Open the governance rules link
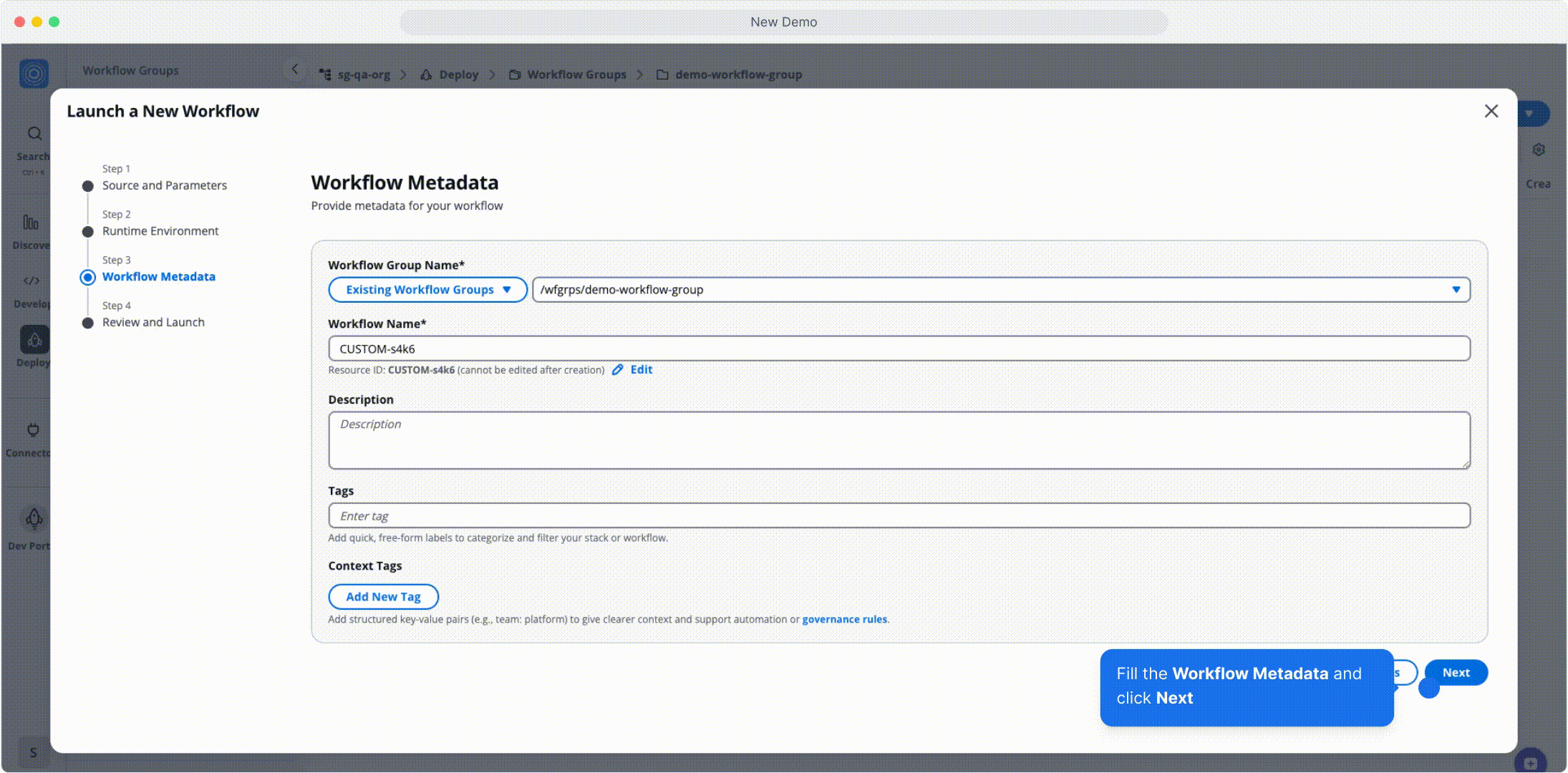1568x773 pixels. (x=843, y=618)
